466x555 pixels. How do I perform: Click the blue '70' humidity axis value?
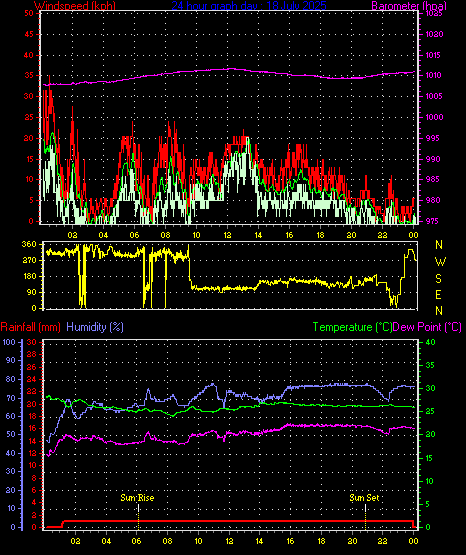pos(11,398)
